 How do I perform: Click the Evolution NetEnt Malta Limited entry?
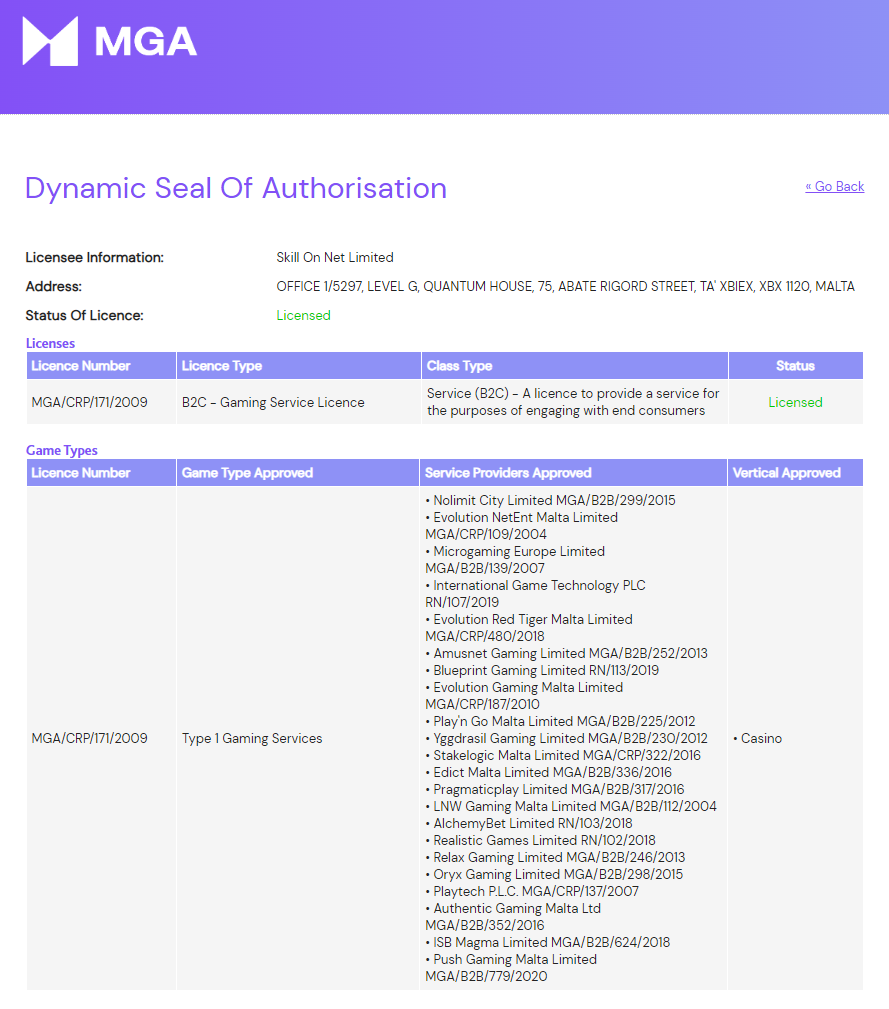coord(522,526)
